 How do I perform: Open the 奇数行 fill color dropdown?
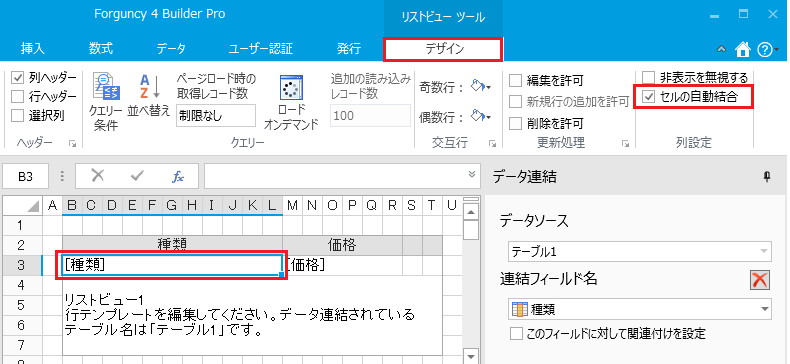(481, 87)
